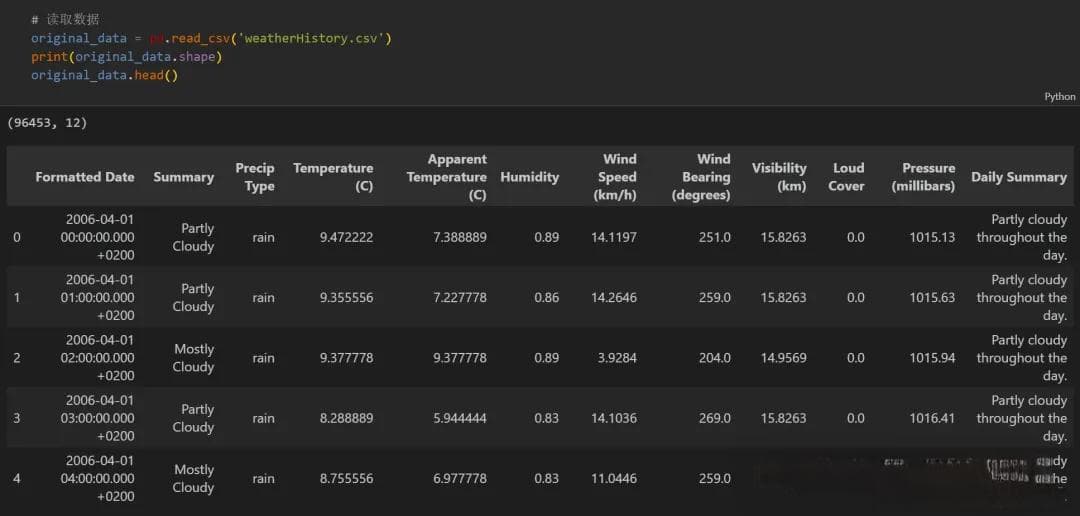This screenshot has height=516, width=1080.
Task: Click wind speed value 3.9284
Action: (x=618, y=358)
